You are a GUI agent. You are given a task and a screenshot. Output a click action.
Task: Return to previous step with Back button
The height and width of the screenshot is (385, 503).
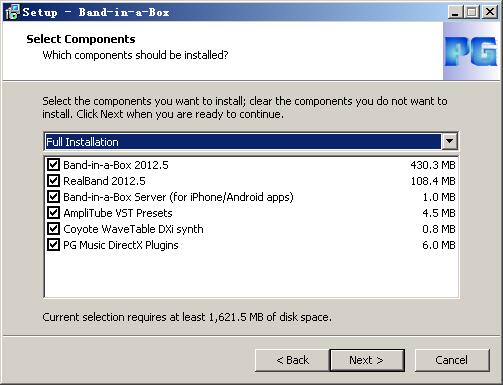tap(292, 360)
